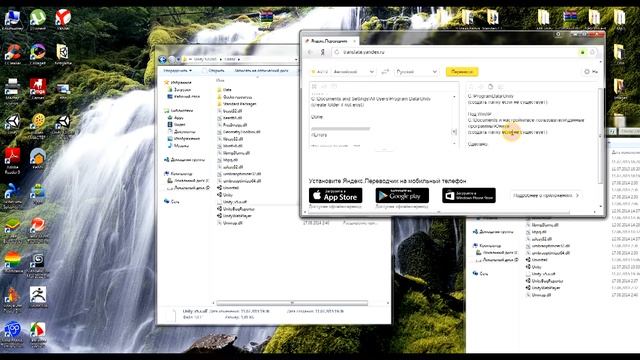The width and height of the screenshot is (640, 360).
Task: Open the Yandex browser desktop shortcut
Action: 63,19
